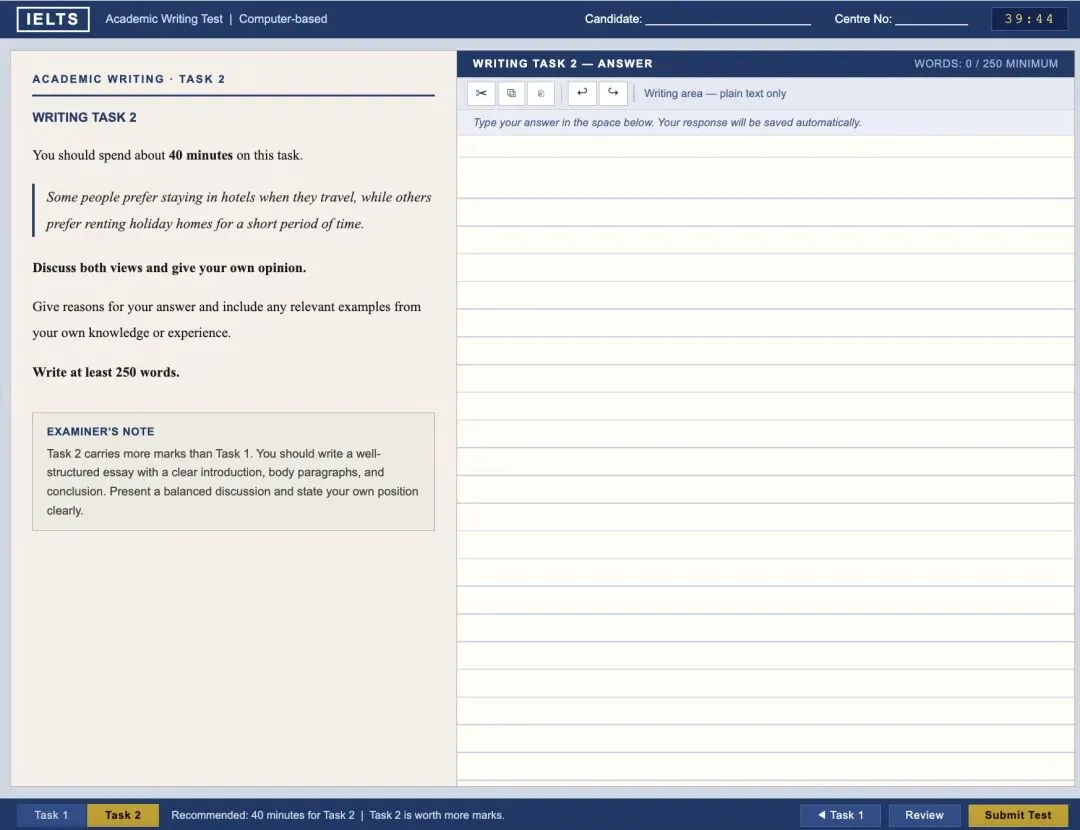The height and width of the screenshot is (830, 1080).
Task: Select the Task 2 tab
Action: 123,815
